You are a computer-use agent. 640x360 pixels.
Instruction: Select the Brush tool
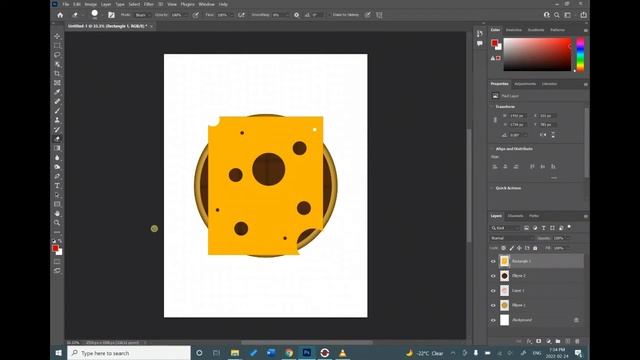pyautogui.click(x=57, y=111)
